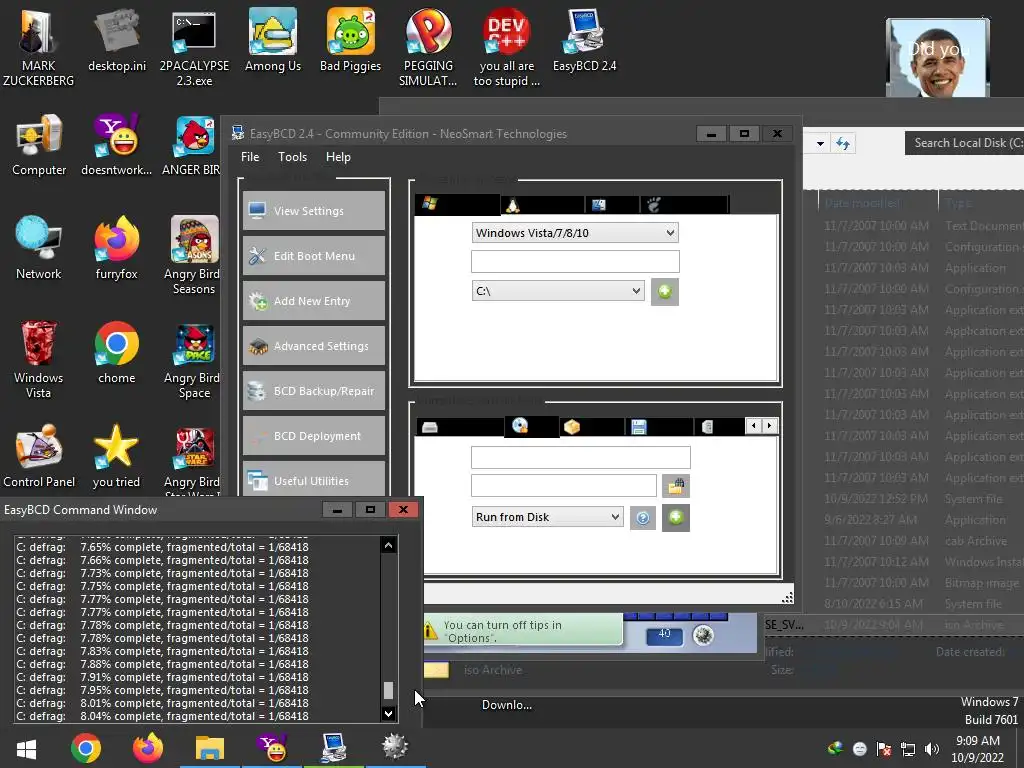Open File Explorer from the taskbar
This screenshot has height=768, width=1024.
click(x=210, y=748)
